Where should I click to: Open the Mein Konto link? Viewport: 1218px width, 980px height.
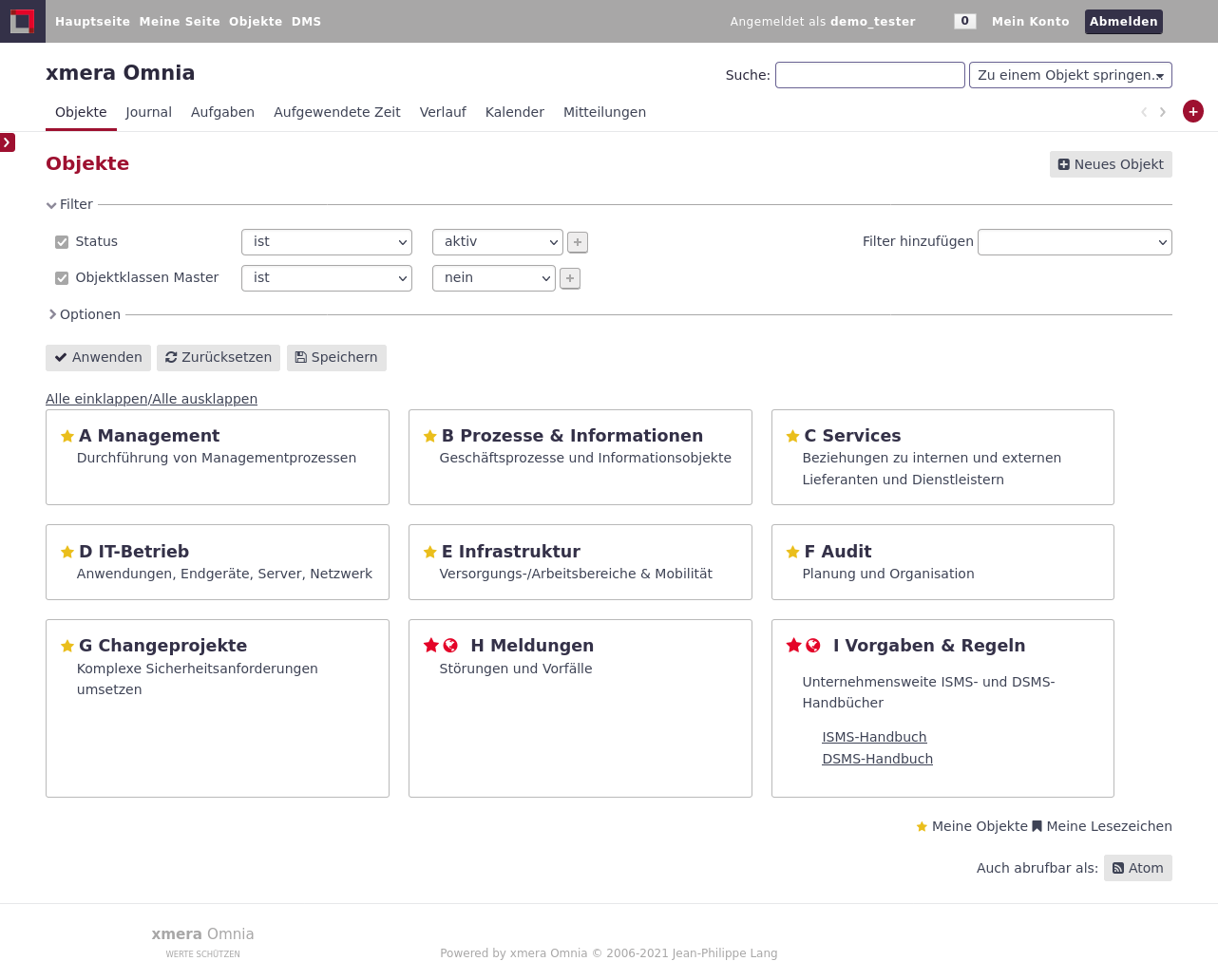point(1031,21)
